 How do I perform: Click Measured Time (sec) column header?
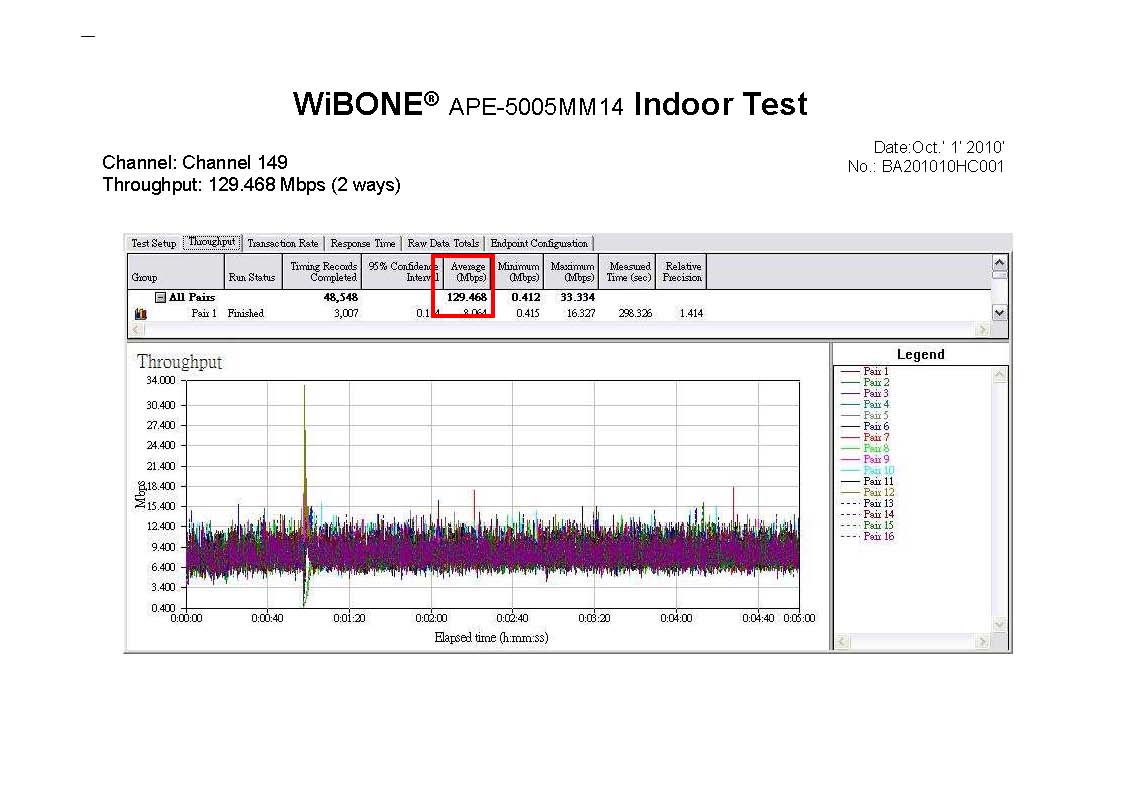pos(627,272)
